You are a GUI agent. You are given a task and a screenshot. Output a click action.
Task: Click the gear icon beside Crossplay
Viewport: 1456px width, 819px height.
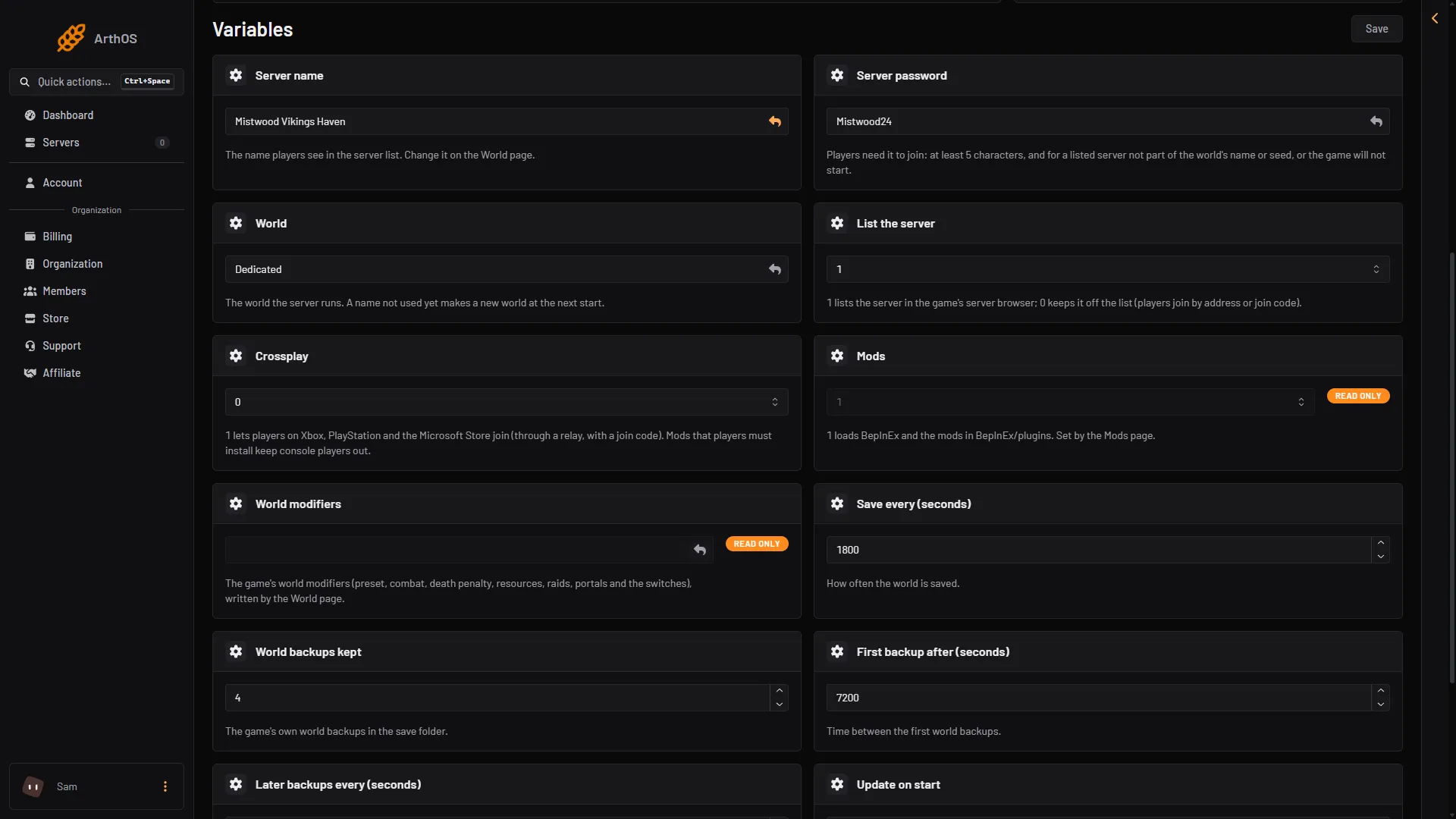[x=236, y=356]
